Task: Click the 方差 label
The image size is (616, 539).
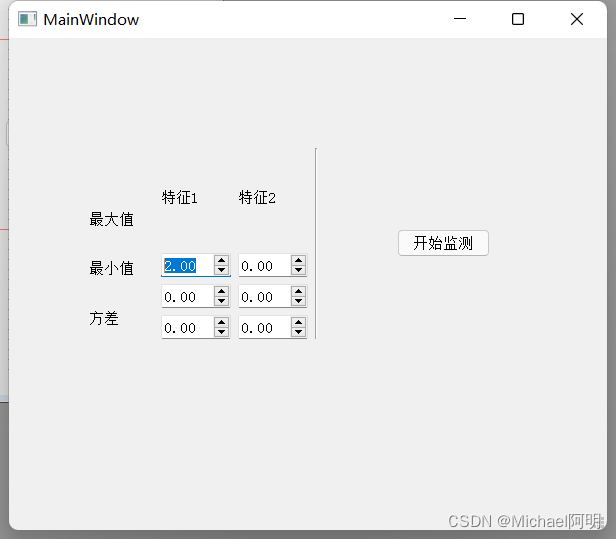Action: 104,318
